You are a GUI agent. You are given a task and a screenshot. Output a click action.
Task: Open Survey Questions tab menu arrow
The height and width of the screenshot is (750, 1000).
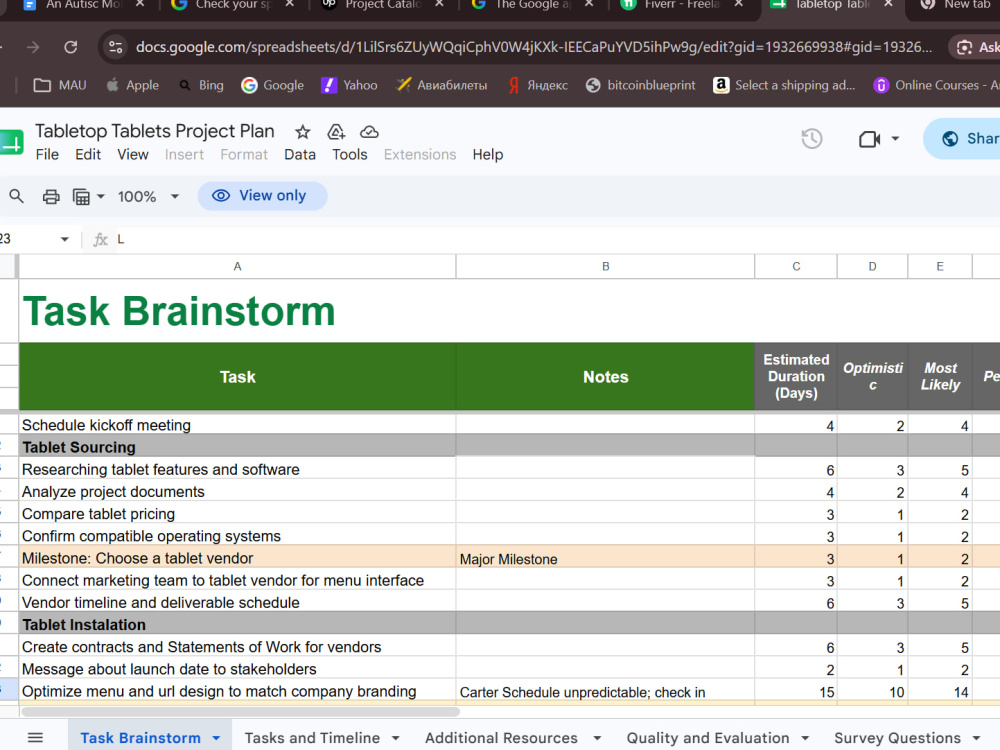pos(976,738)
